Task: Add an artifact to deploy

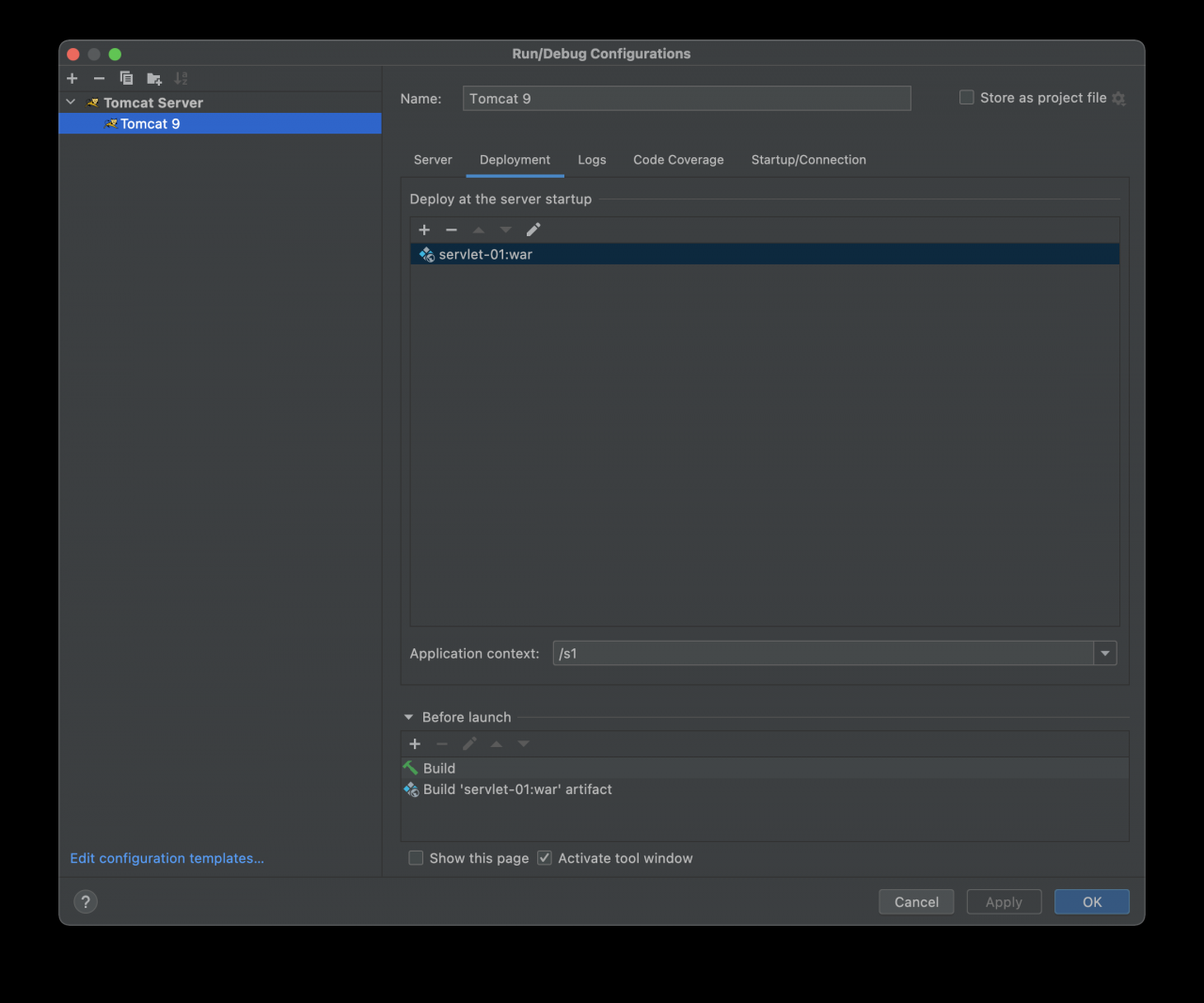Action: [424, 230]
